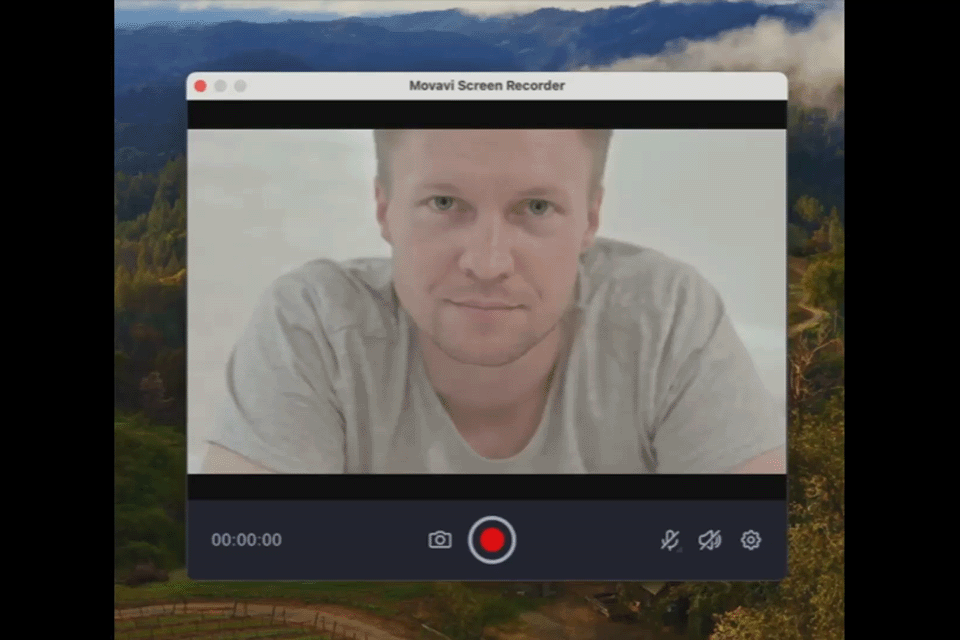Click the 00:00:00 timer readout
The height and width of the screenshot is (640, 960).
click(x=247, y=540)
